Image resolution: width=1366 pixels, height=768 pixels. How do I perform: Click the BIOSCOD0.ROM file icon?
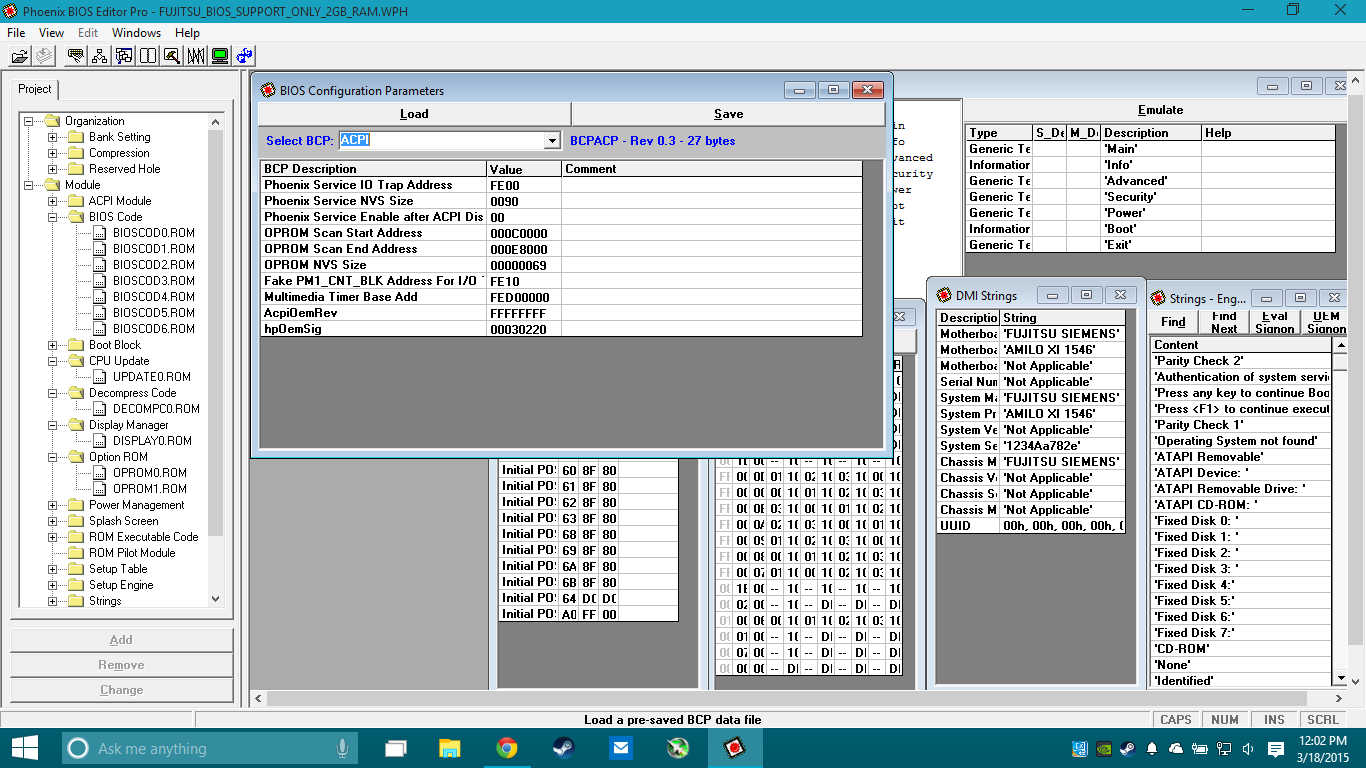click(x=100, y=233)
